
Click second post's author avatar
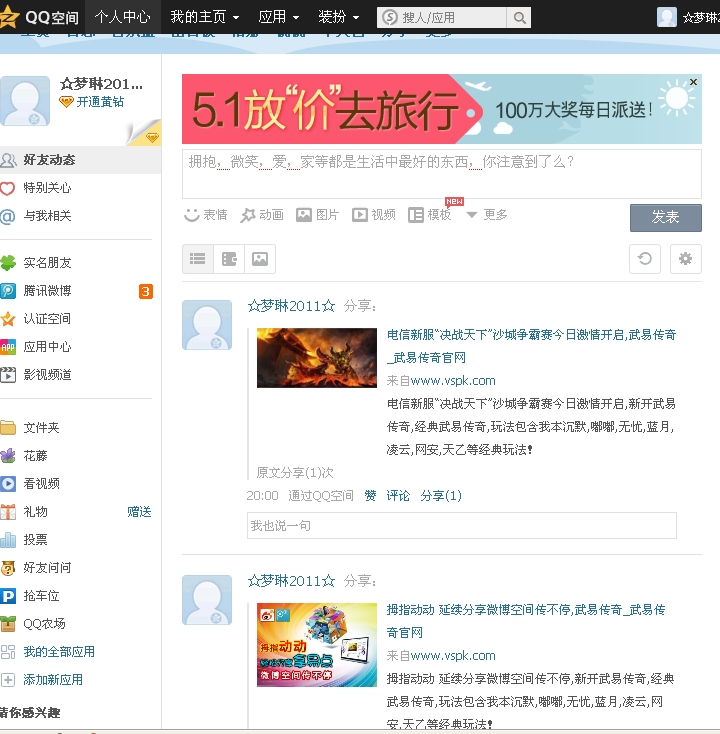point(207,600)
